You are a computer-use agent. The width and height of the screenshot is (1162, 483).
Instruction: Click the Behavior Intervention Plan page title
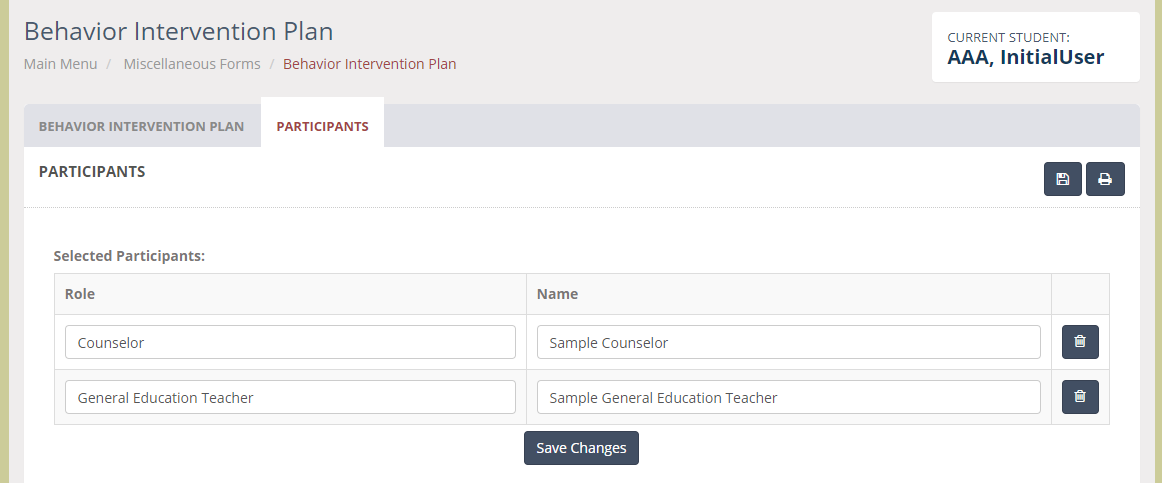pos(179,31)
